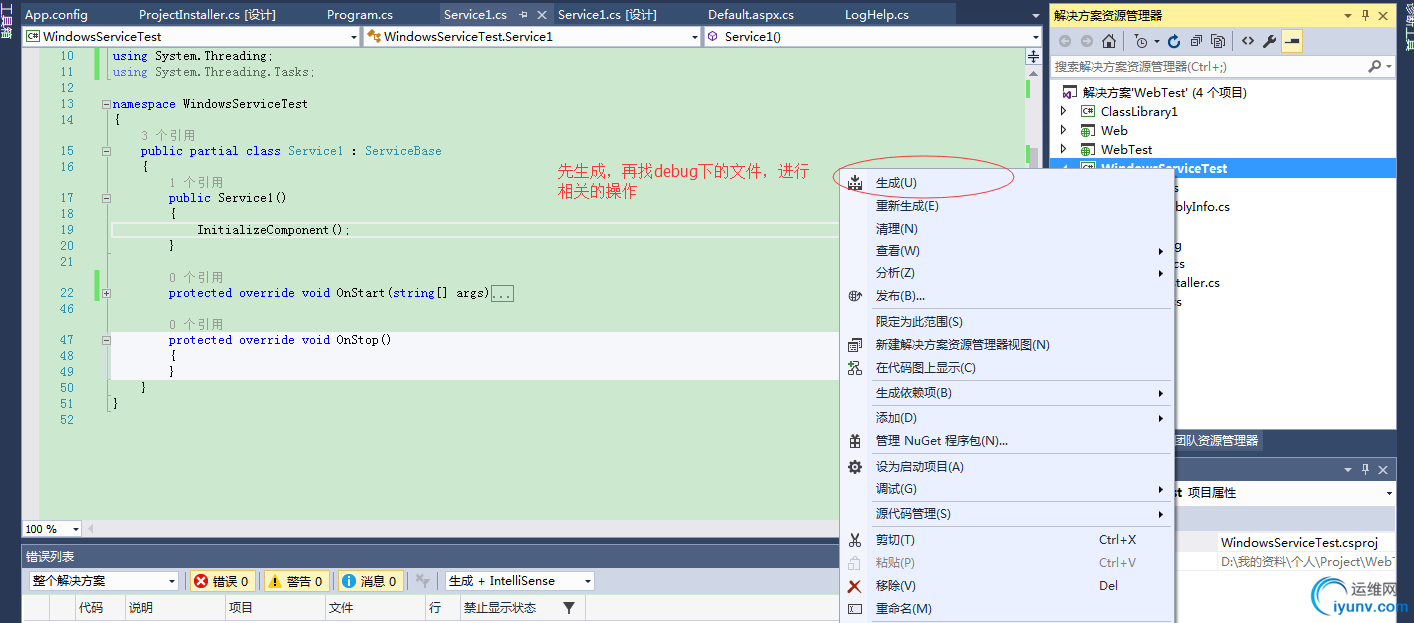1414x623 pixels.
Task: Click the Home icon in Solution Explorer toolbar
Action: tap(1109, 41)
